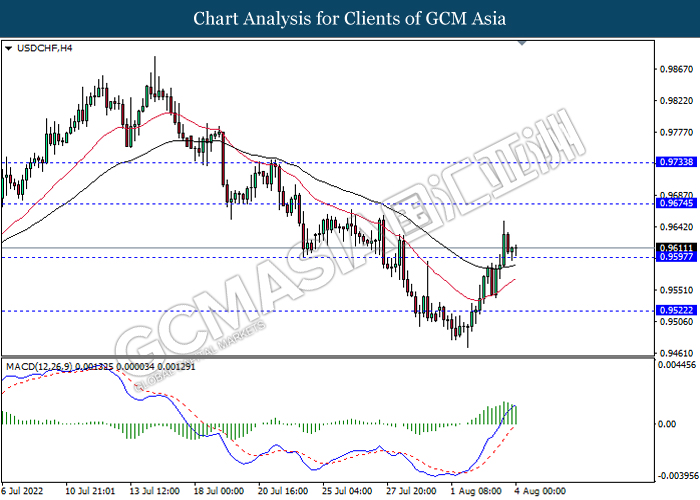Click the 0.95510 price axis value
The width and height of the screenshot is (700, 500).
676,290
